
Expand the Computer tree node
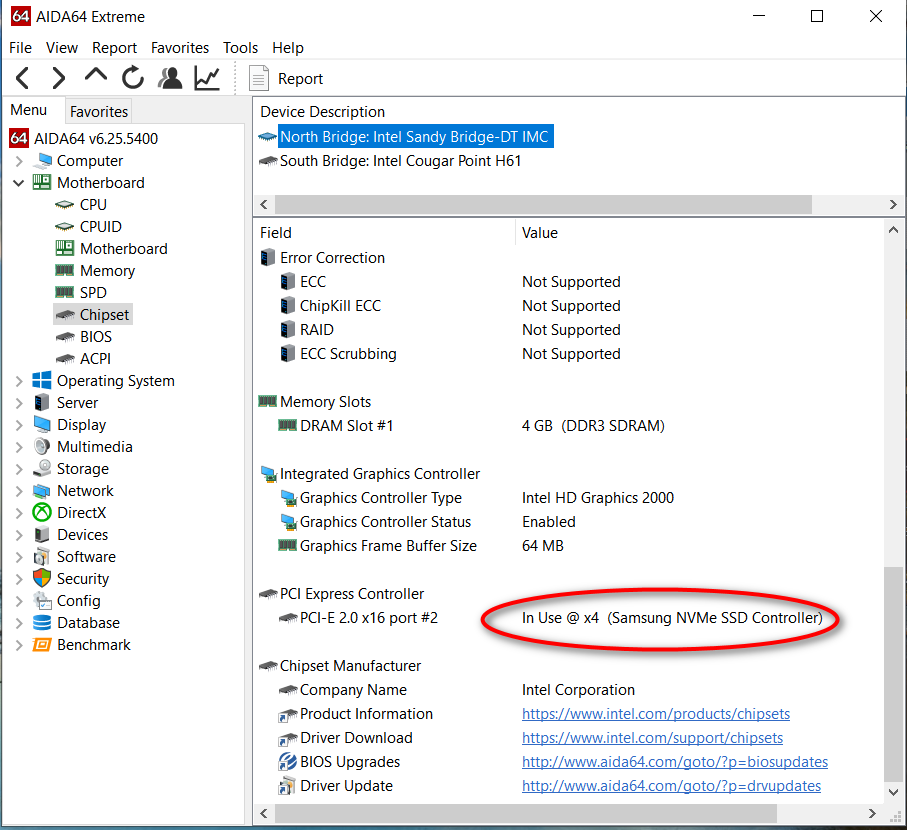point(19,161)
